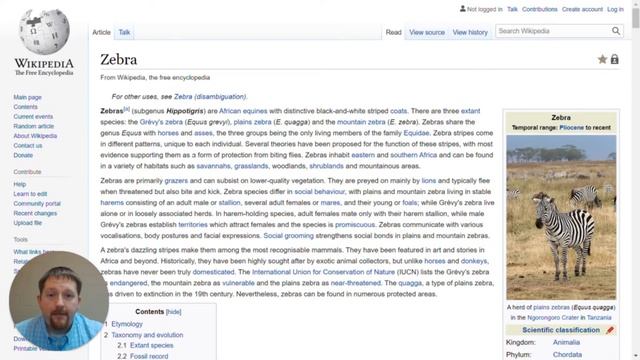Click the Wikipedia globe logo

pos(44,32)
